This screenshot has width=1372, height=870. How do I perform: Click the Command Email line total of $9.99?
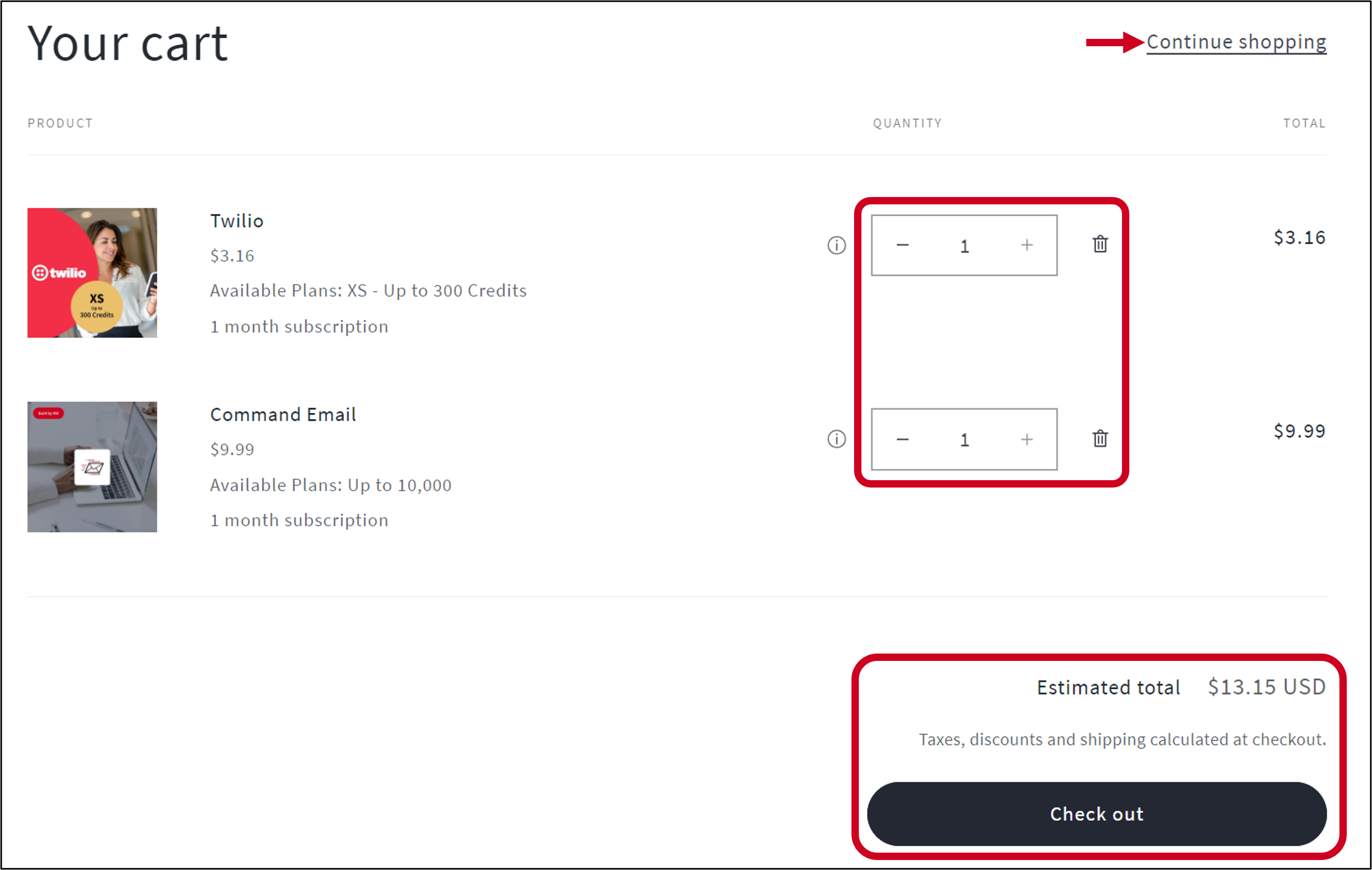point(1299,431)
